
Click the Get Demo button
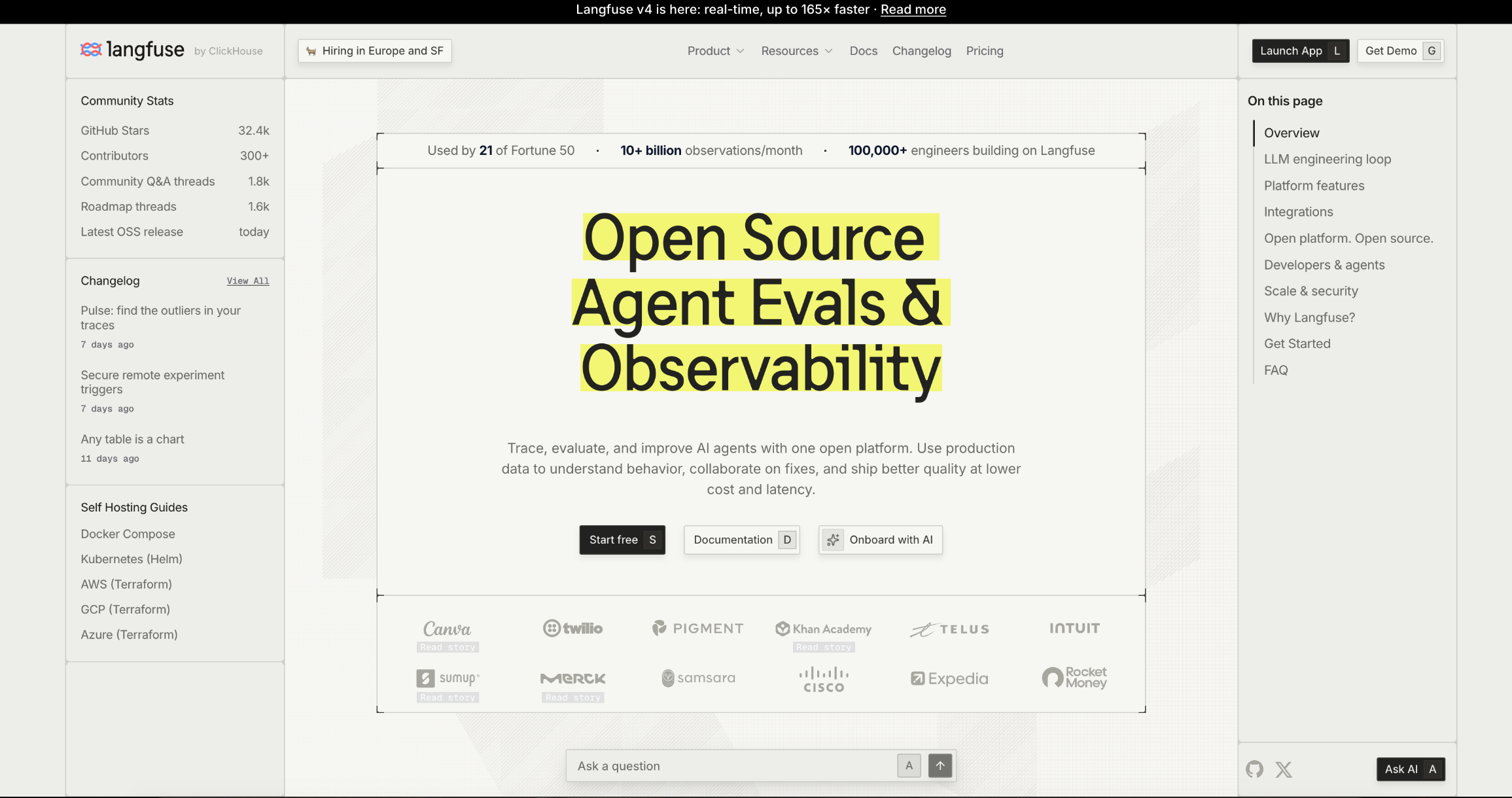(1400, 51)
